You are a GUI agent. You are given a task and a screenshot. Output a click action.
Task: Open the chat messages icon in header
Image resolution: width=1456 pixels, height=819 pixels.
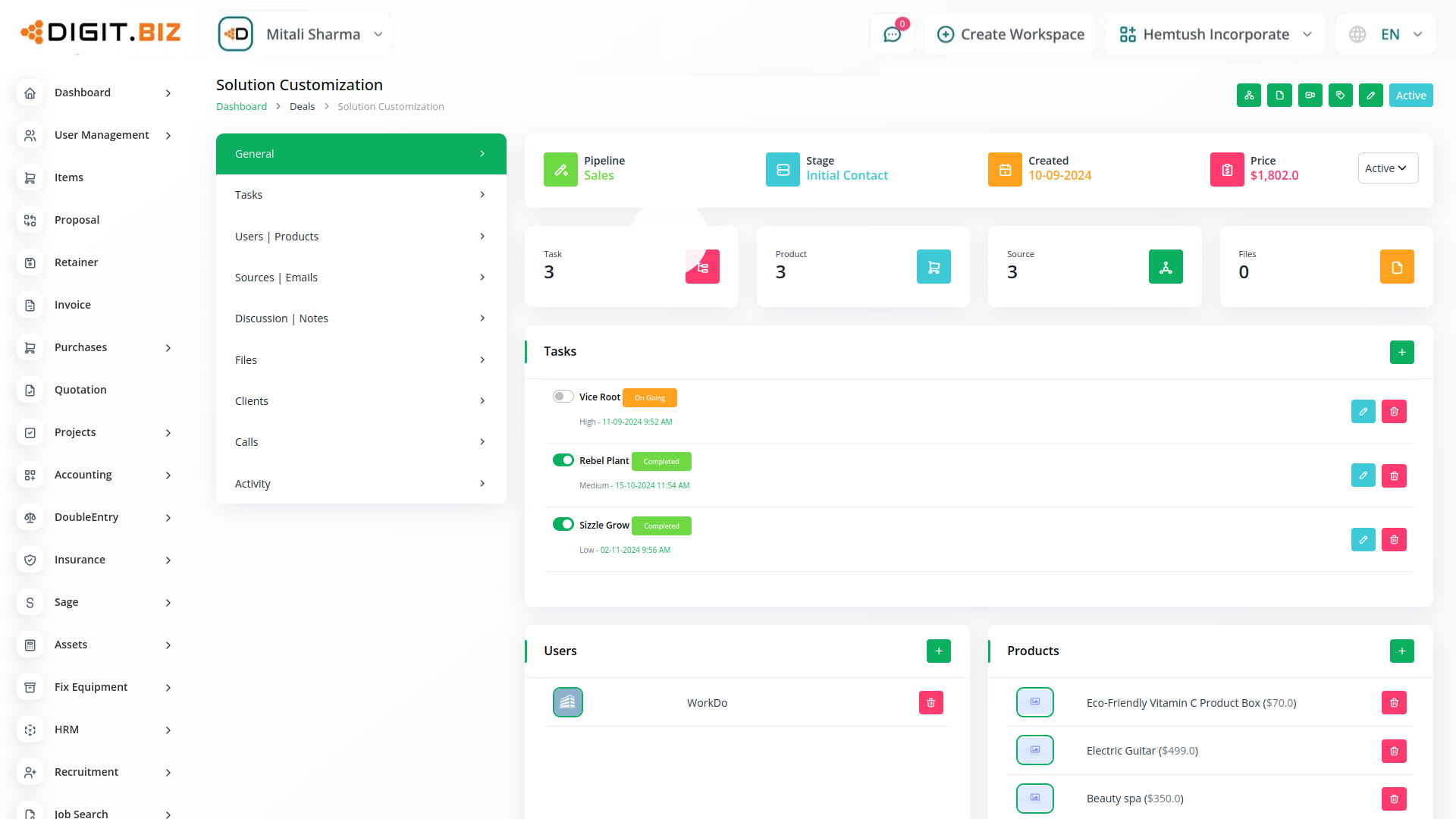[892, 34]
